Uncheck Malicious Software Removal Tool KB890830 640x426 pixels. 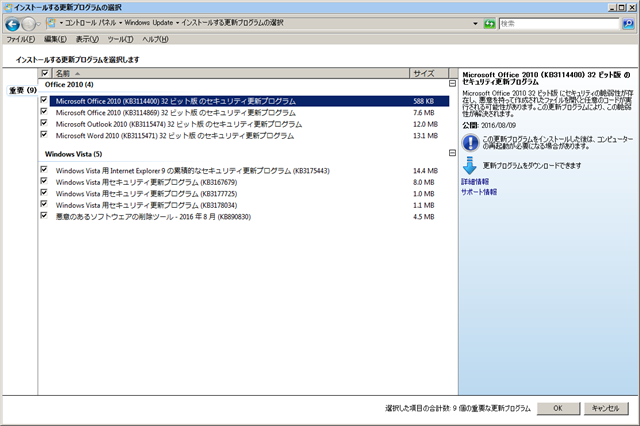pos(44,215)
